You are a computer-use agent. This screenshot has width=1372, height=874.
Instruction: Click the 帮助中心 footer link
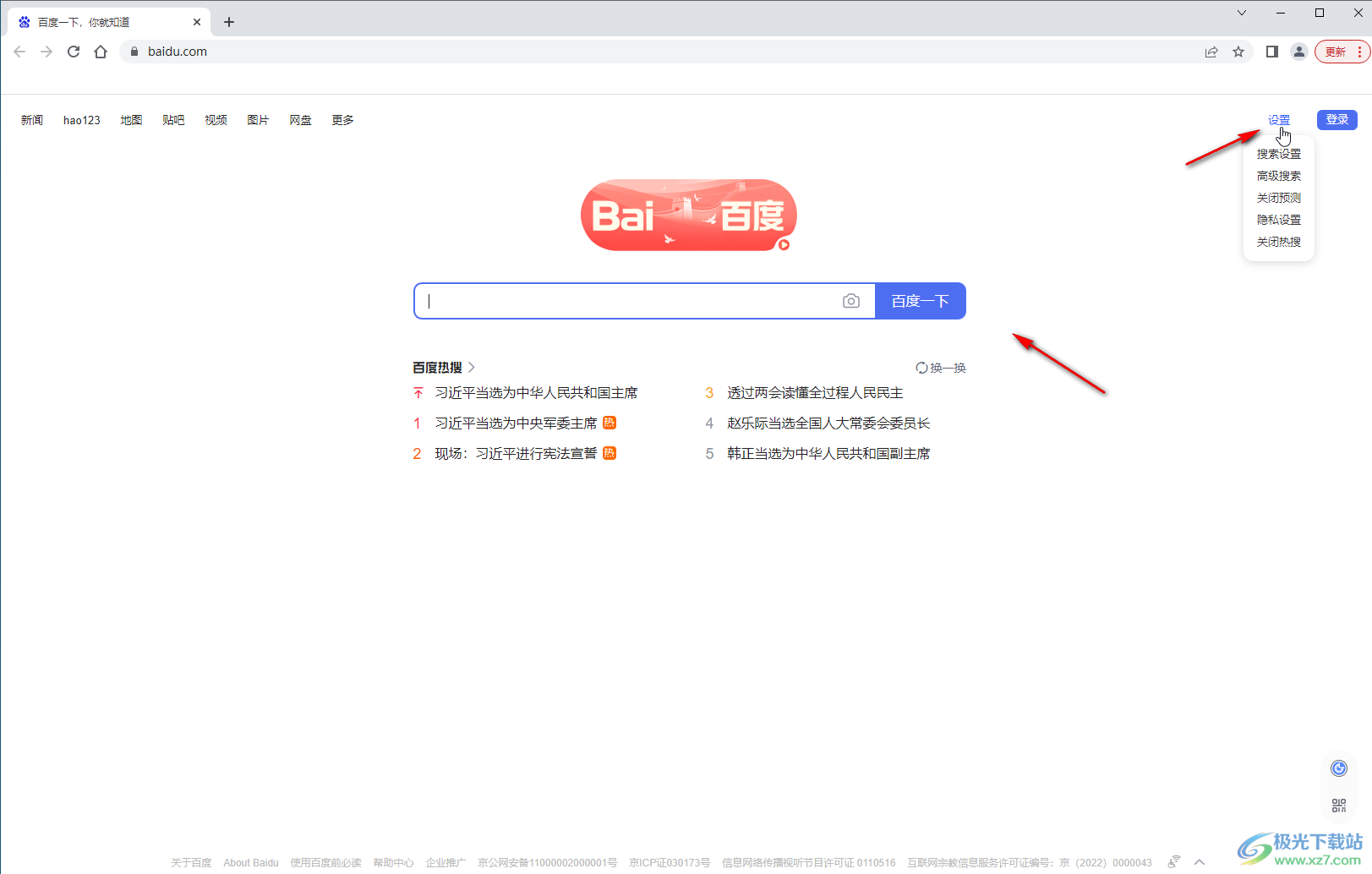click(393, 863)
